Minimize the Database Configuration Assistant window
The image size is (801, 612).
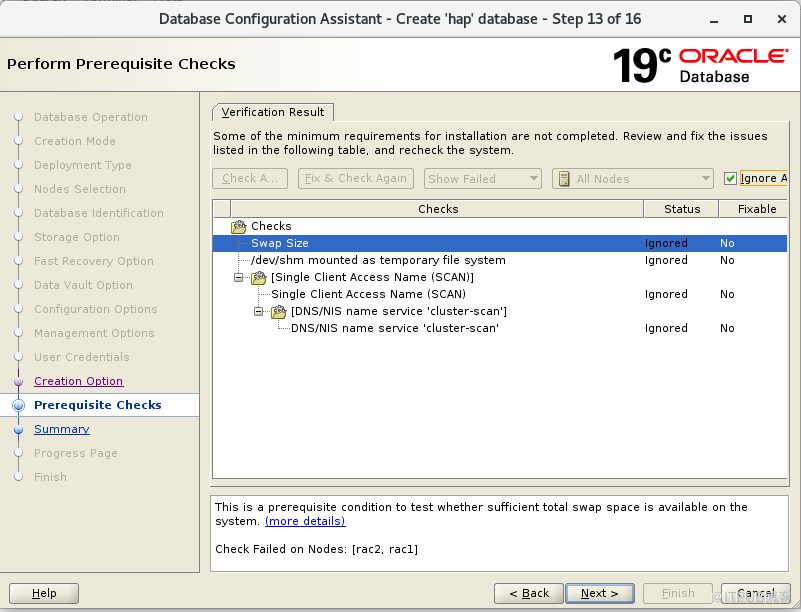(714, 20)
